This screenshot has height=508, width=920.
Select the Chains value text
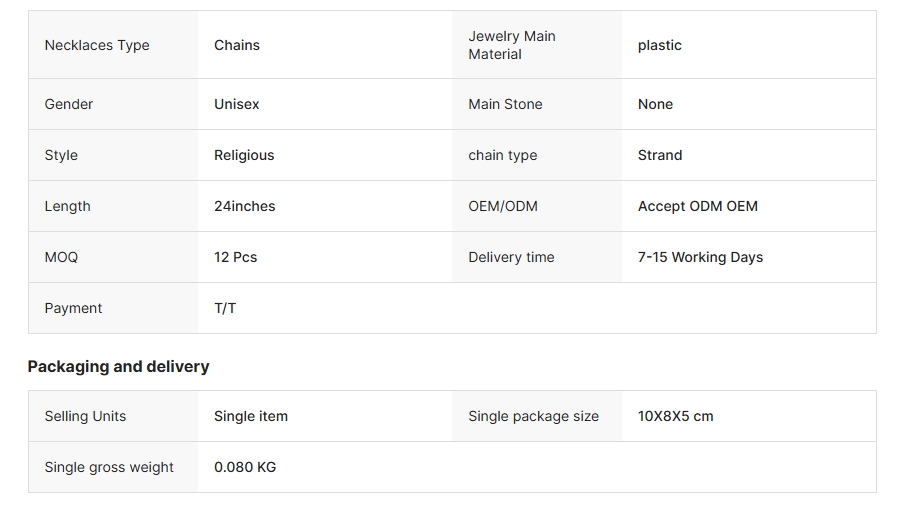(236, 45)
